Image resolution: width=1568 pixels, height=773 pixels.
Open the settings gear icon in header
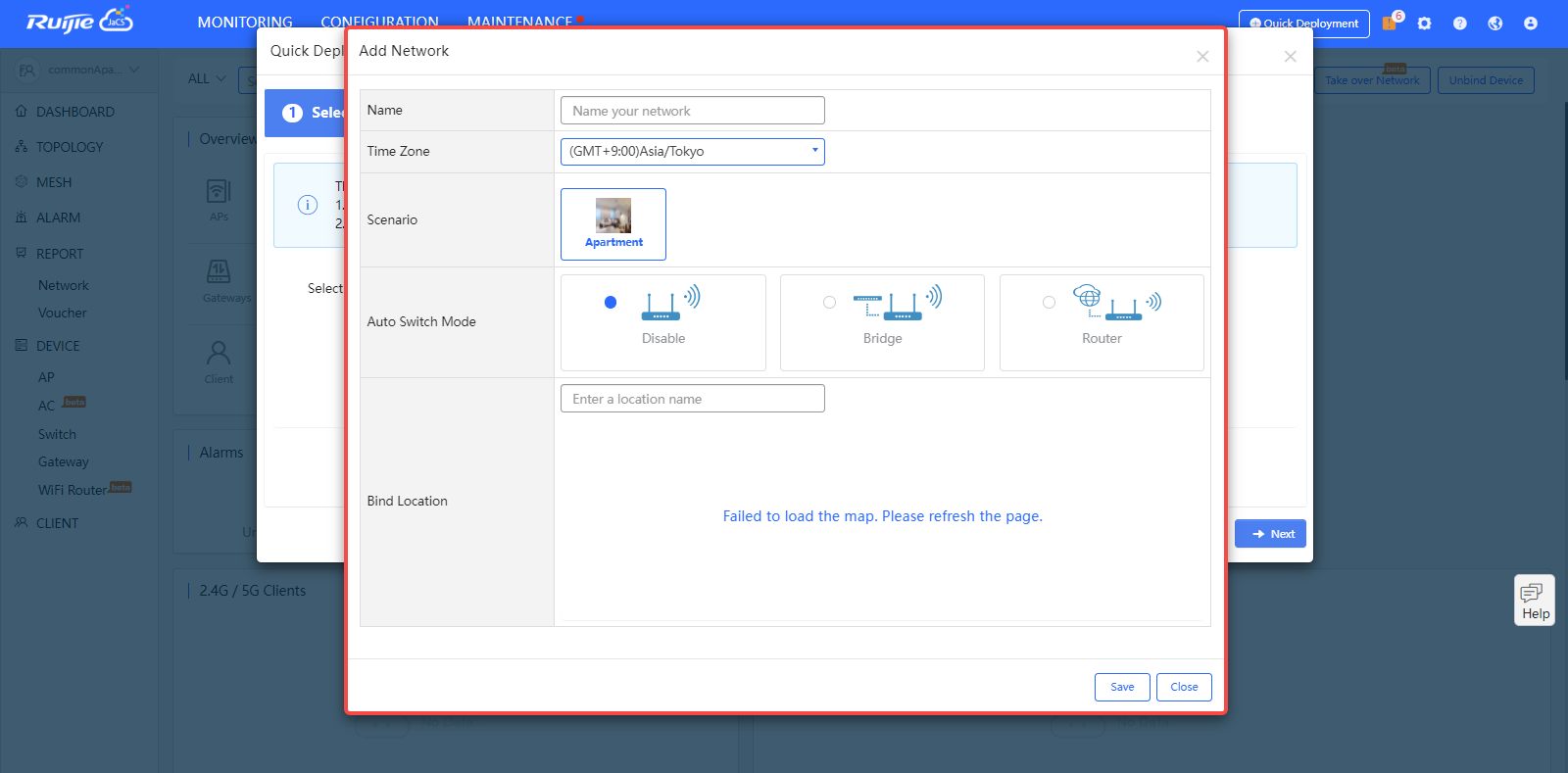(1425, 24)
